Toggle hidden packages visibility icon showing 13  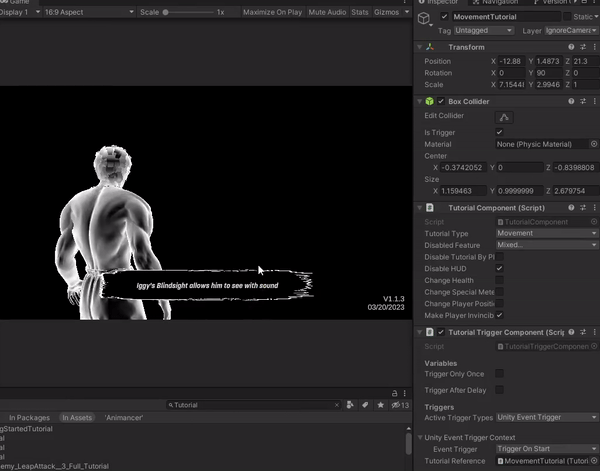[x=400, y=405]
